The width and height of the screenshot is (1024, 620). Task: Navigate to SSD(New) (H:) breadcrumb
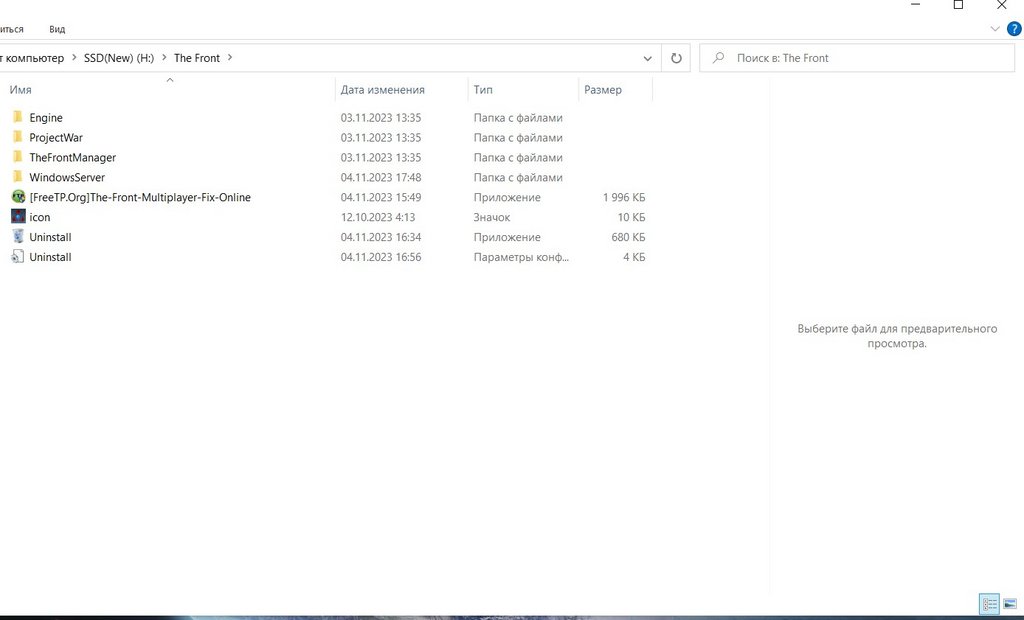point(119,57)
